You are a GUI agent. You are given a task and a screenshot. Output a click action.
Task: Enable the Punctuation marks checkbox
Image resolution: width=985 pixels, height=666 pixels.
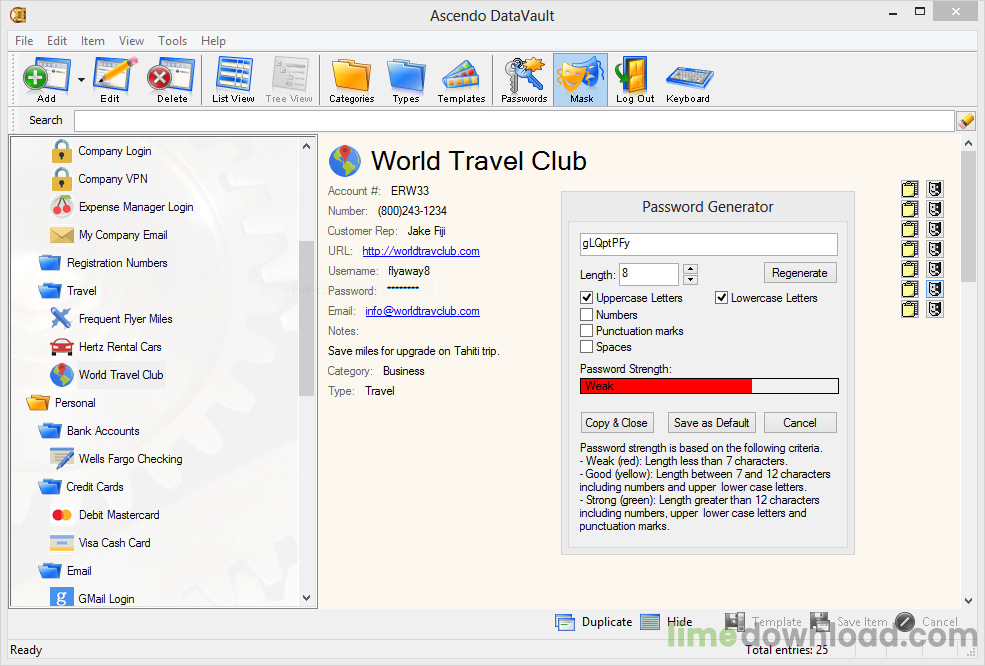tap(587, 330)
